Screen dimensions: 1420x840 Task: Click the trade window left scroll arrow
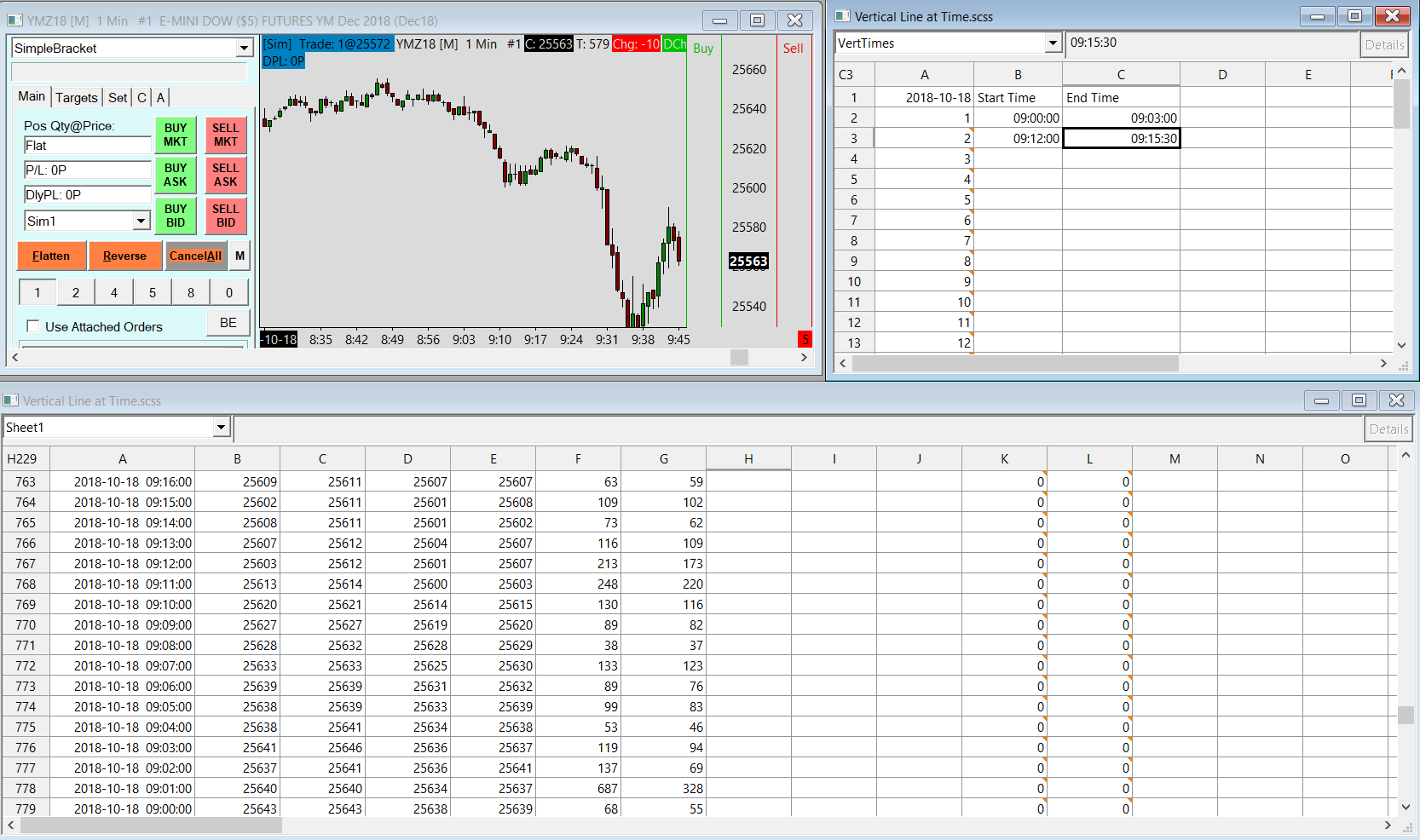tap(14, 358)
